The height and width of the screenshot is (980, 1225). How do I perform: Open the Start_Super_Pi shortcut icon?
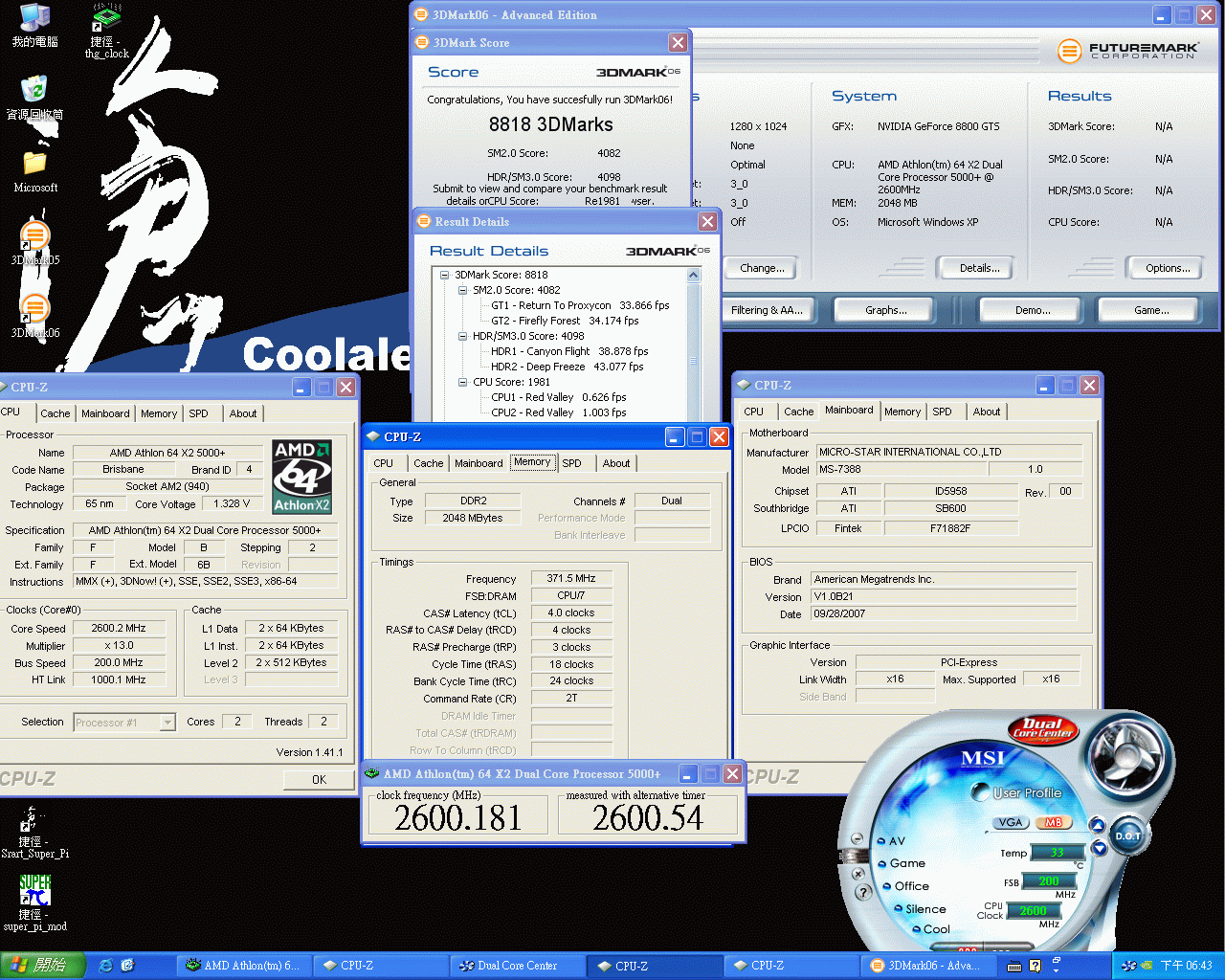[34, 833]
